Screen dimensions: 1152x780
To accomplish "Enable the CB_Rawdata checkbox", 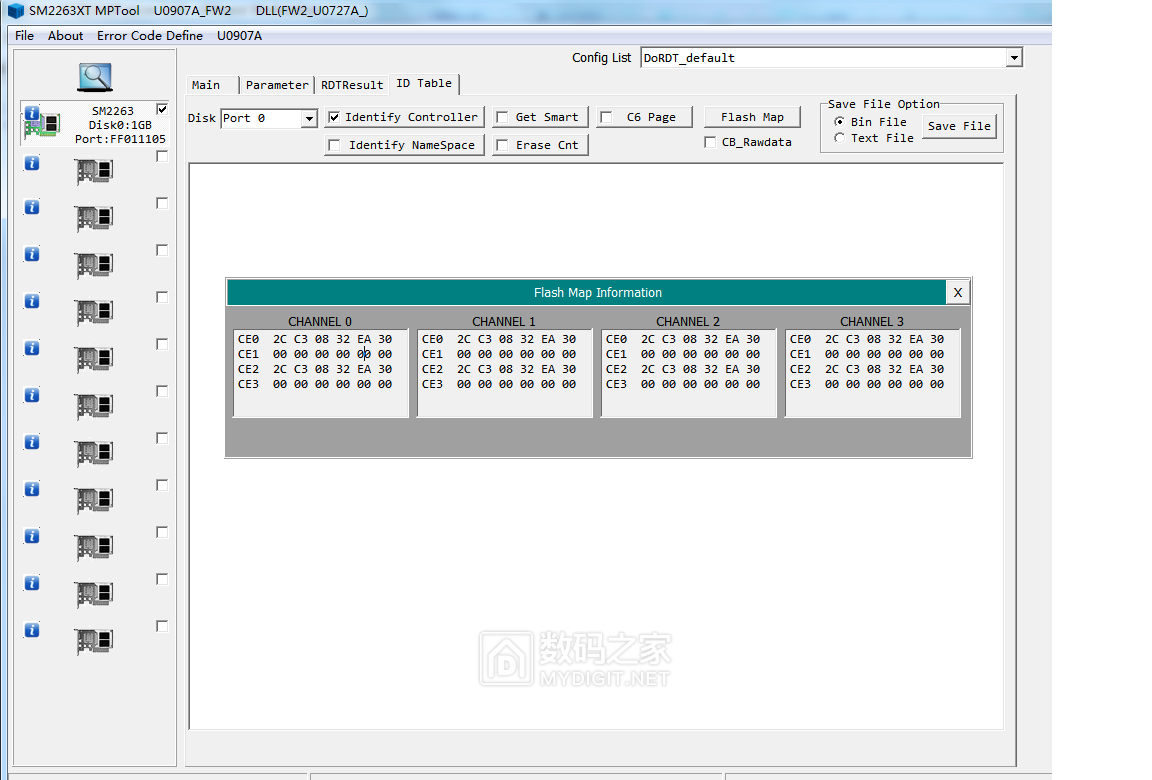I will [x=710, y=142].
